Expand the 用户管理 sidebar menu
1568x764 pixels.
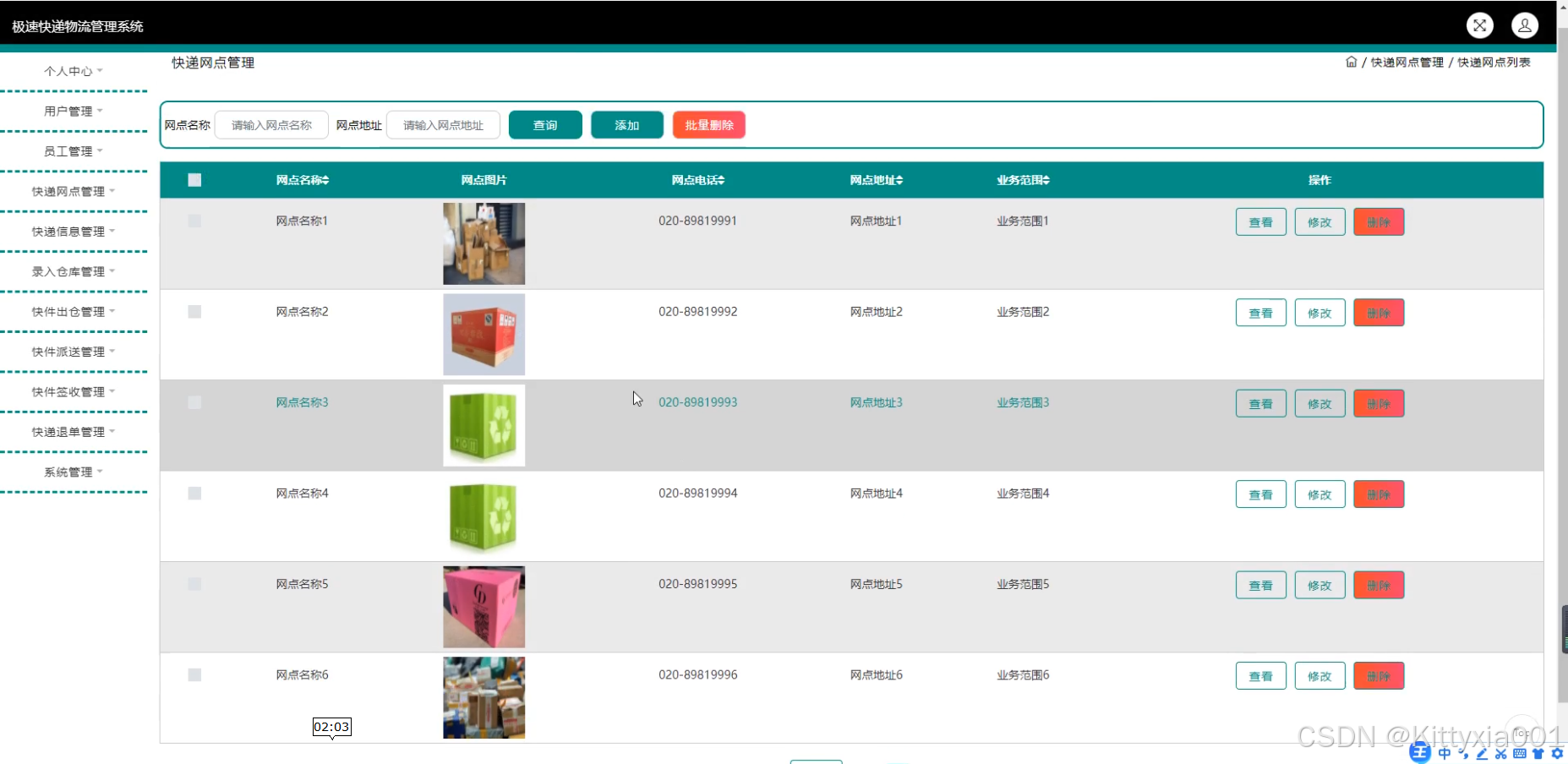click(x=73, y=111)
